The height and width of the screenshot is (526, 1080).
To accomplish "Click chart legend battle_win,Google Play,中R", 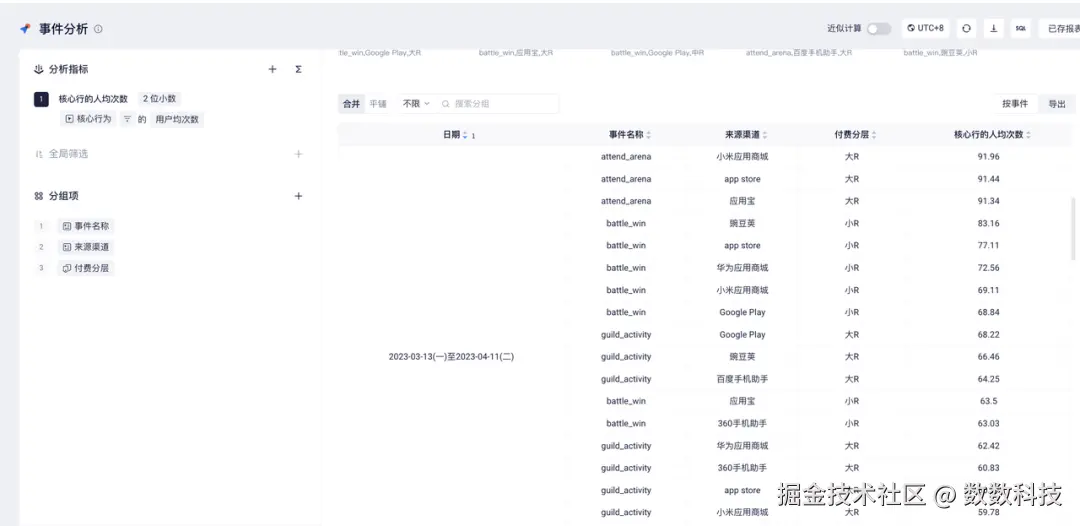I will pyautogui.click(x=657, y=52).
